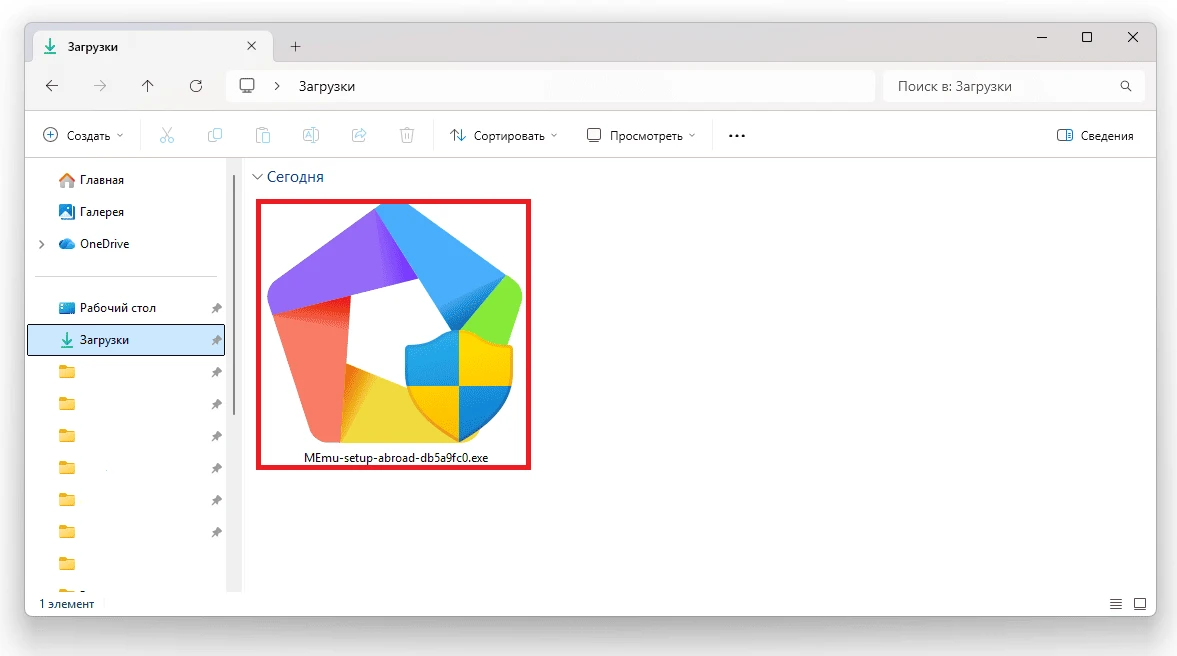The image size is (1177, 656).
Task: Click the Paste clipboard icon
Action: 263,135
